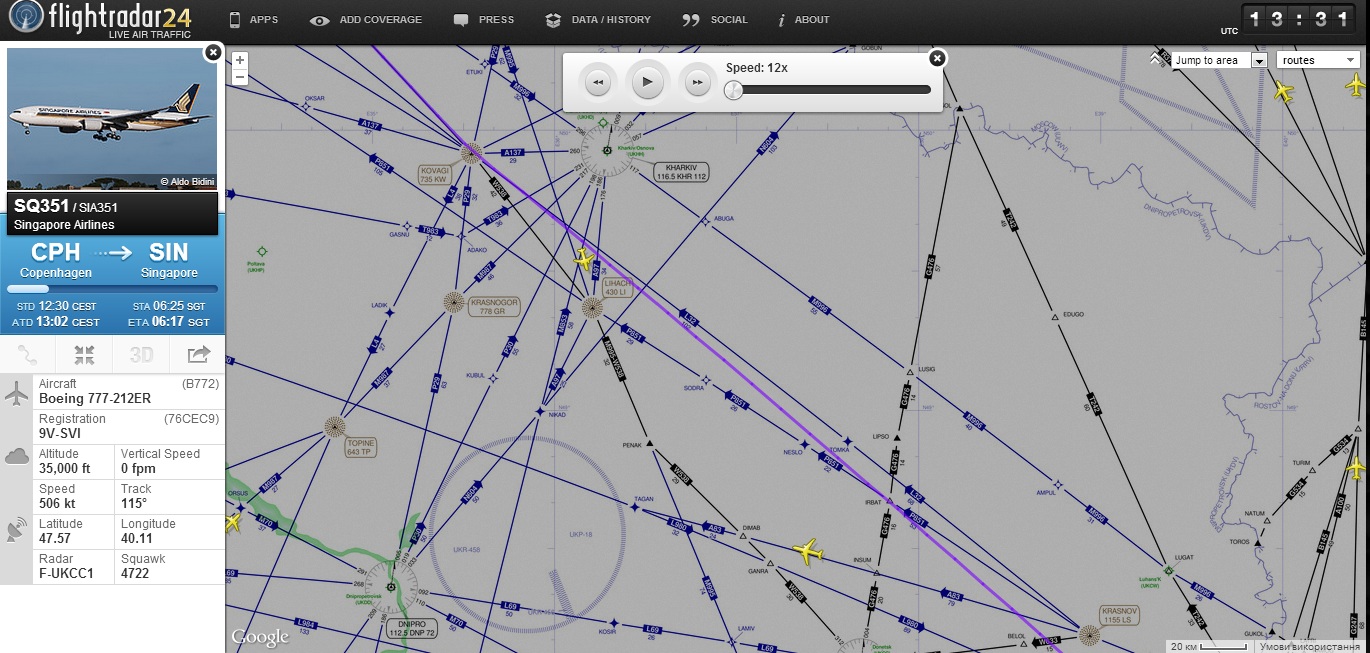The width and height of the screenshot is (1370, 653).
Task: Click the Singapore Airlines aircraft photo
Action: pos(112,118)
